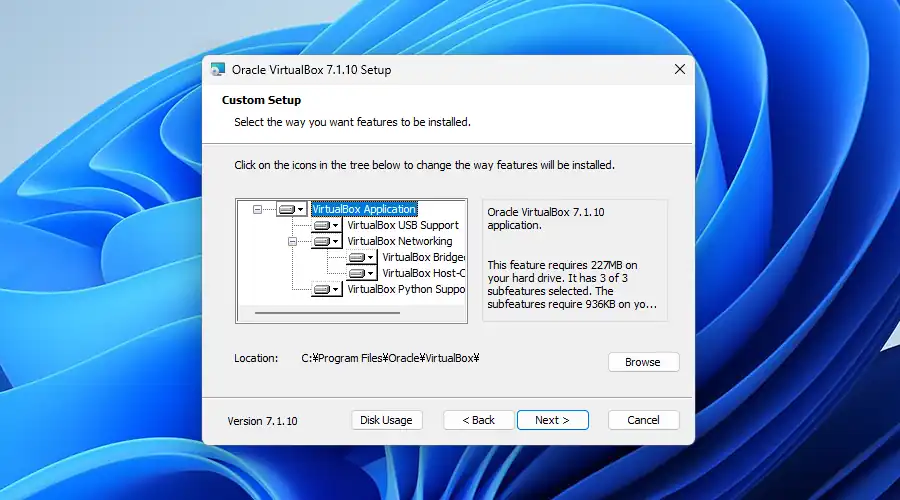This screenshot has height=500, width=900.
Task: Select the VirtualBox Networking label
Action: tap(399, 242)
